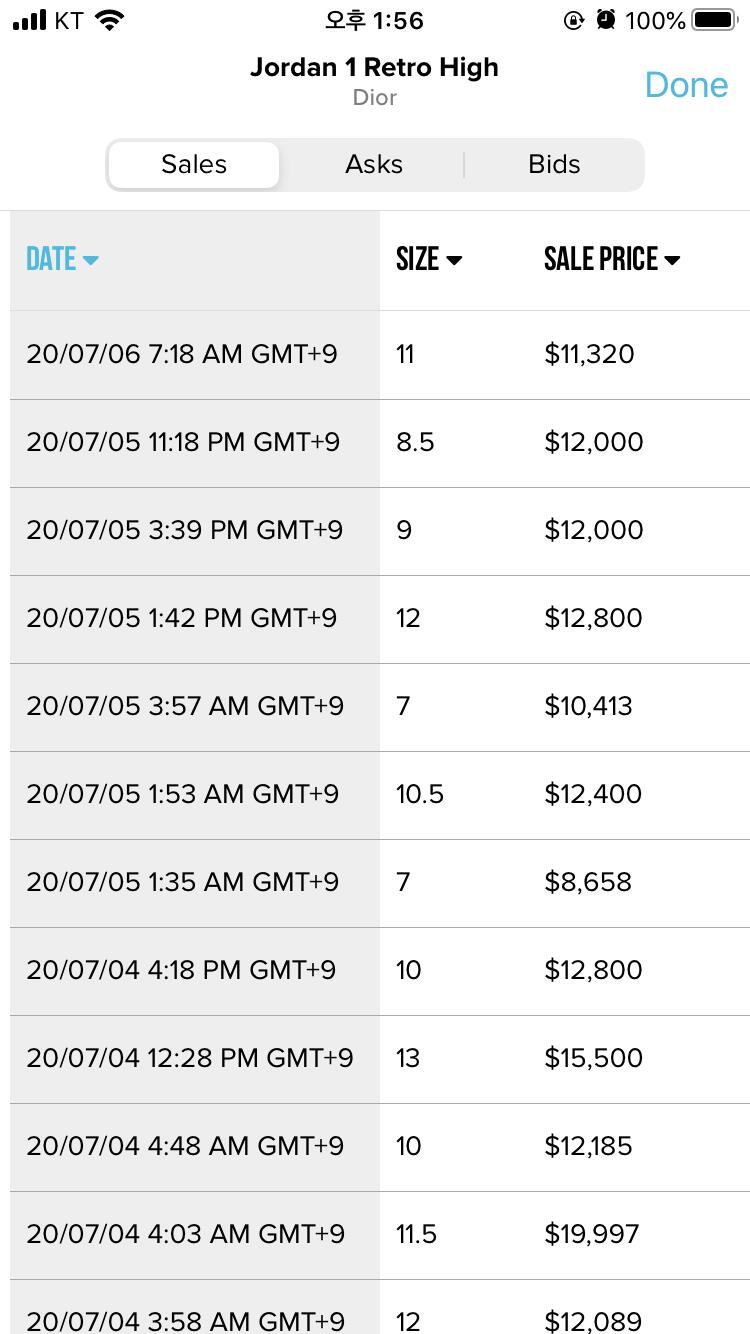Switch to the Asks tab
This screenshot has width=750, height=1334.
(374, 165)
